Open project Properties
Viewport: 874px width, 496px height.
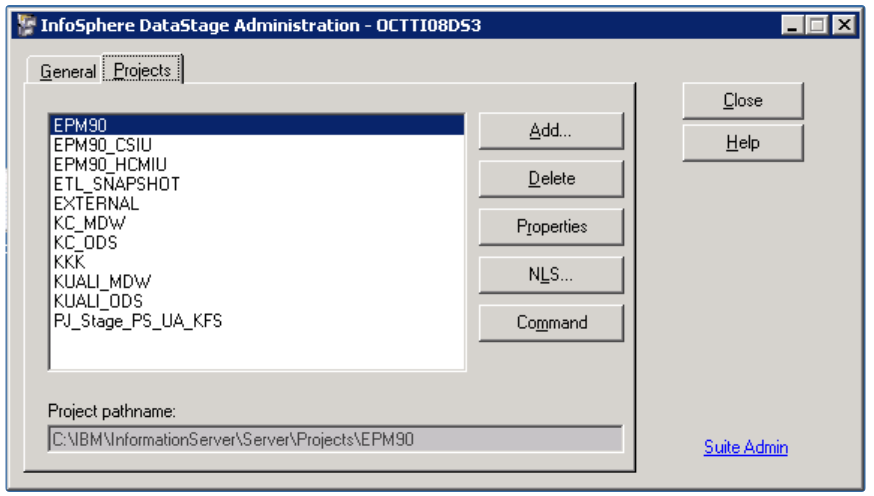[x=551, y=227]
